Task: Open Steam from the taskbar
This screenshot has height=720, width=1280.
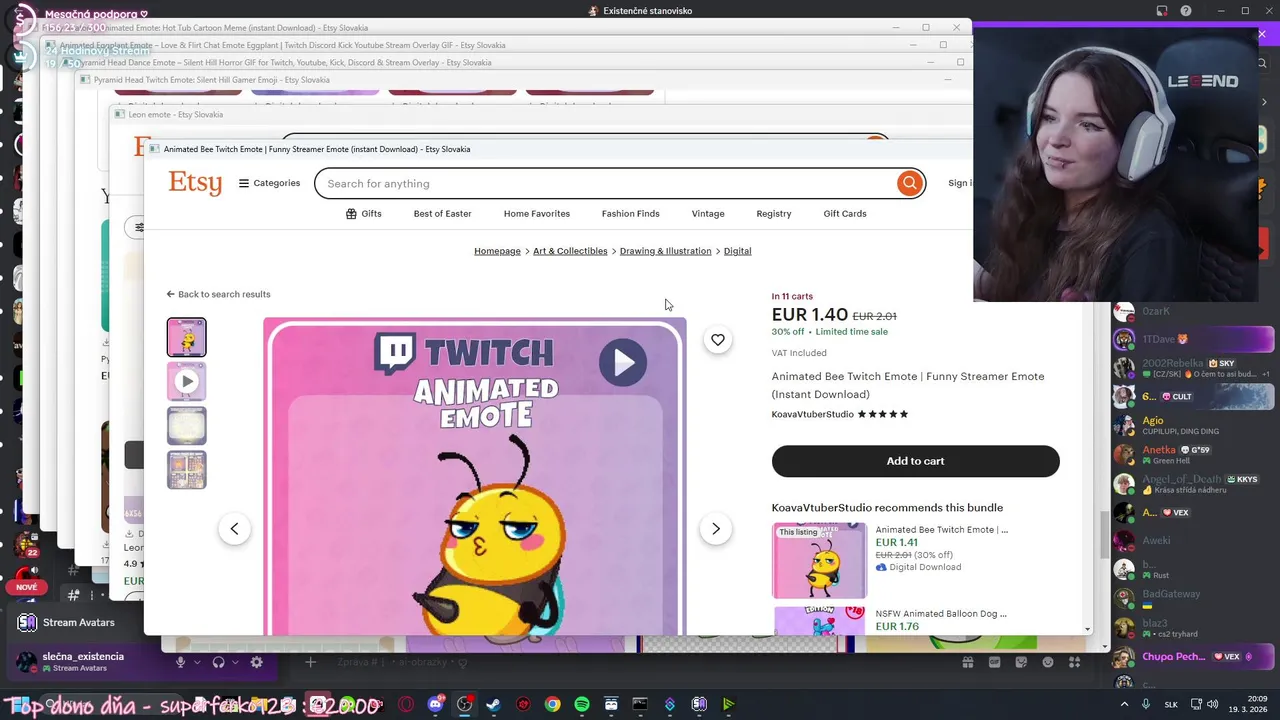Action: click(x=493, y=704)
